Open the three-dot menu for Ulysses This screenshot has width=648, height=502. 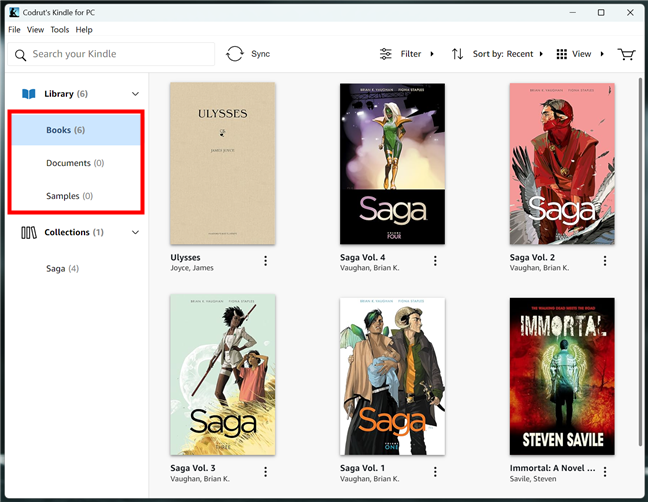pos(265,261)
